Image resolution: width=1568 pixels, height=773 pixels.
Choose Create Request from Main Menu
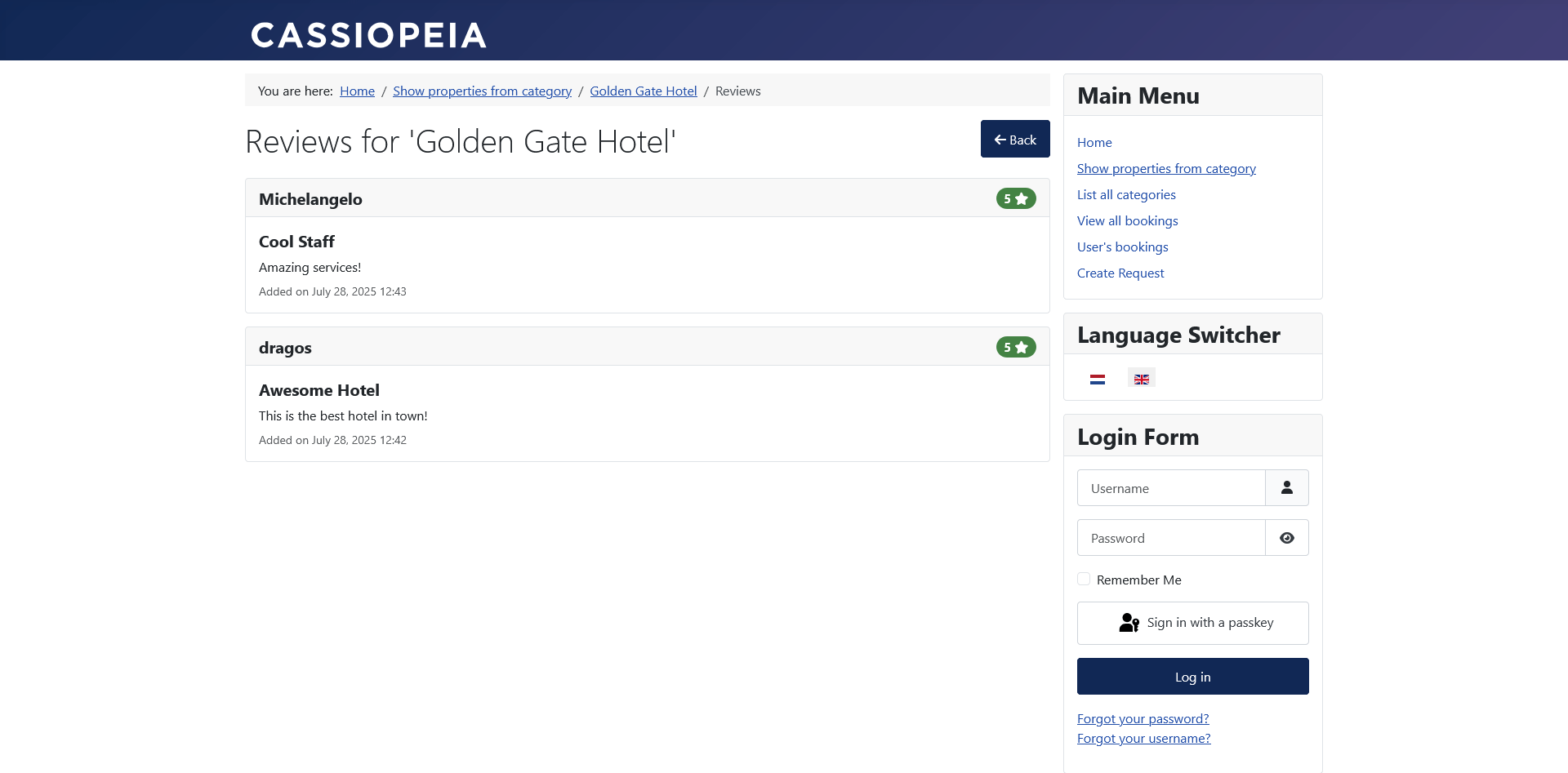[1120, 273]
